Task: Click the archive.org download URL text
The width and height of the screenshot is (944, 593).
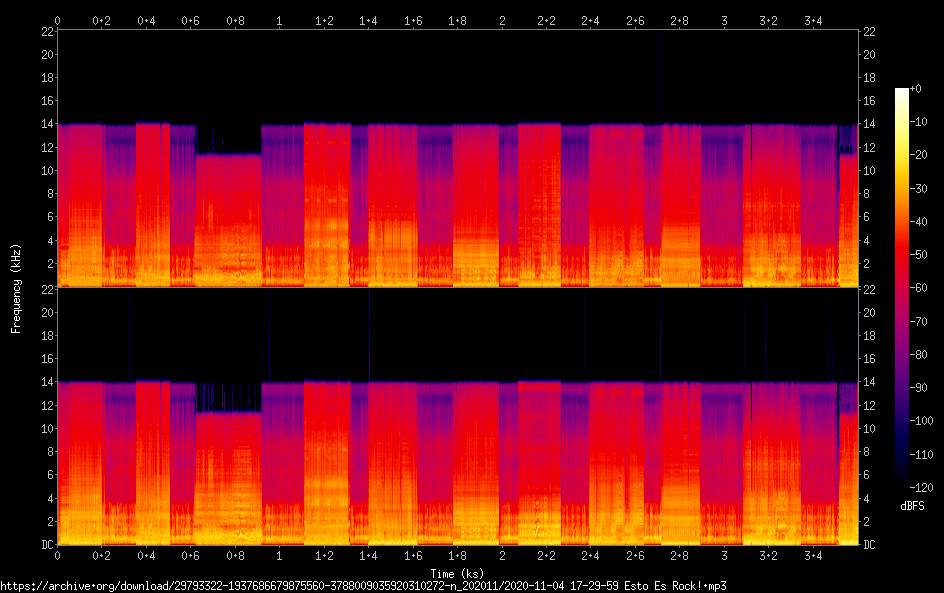Action: coord(363,586)
